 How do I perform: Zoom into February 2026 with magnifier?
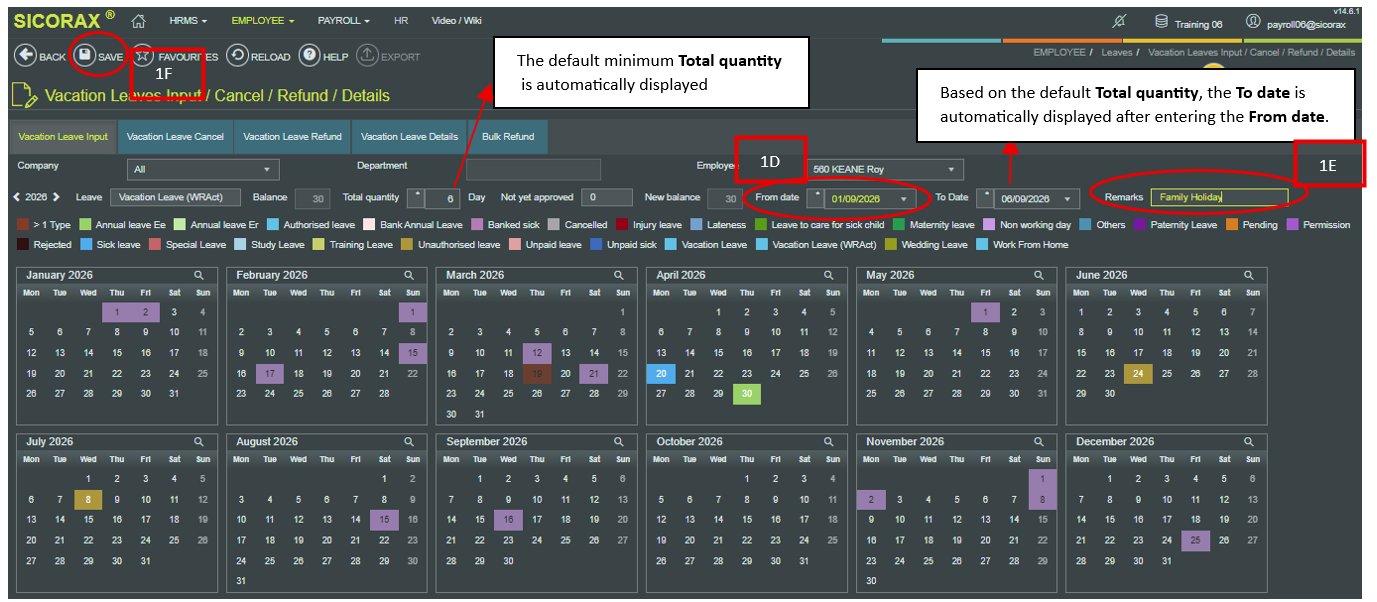(408, 275)
